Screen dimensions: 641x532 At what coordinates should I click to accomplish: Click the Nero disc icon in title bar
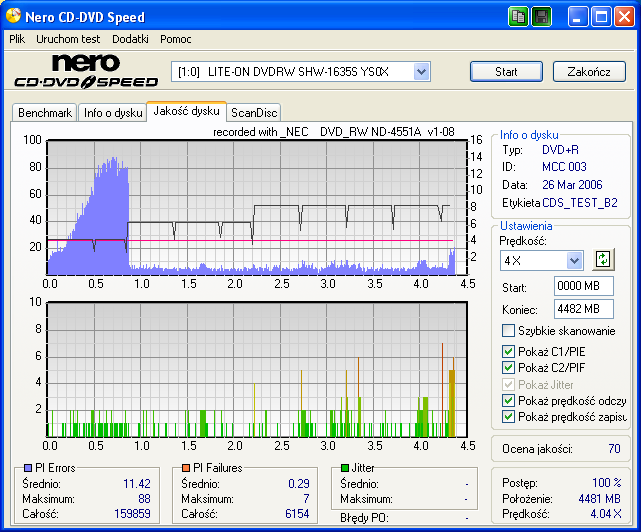pyautogui.click(x=13, y=16)
